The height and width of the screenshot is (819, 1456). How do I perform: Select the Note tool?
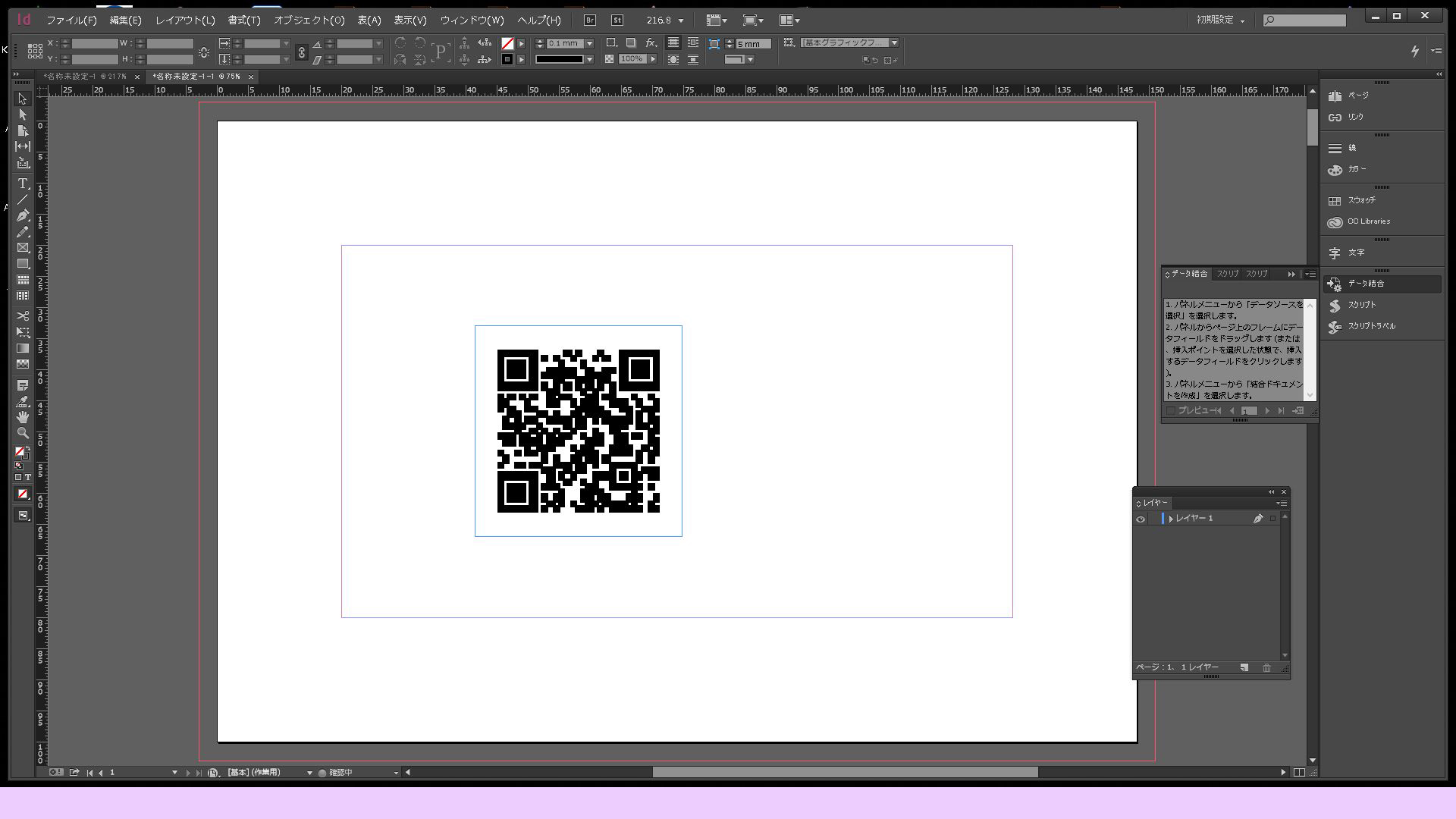(23, 385)
